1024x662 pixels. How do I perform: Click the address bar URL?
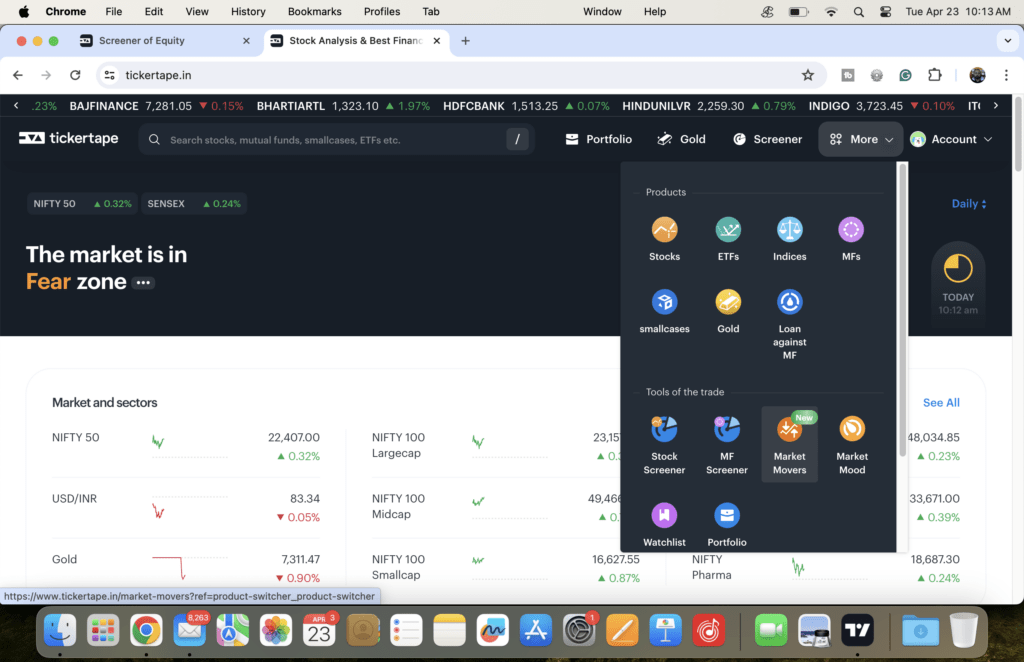[158, 75]
